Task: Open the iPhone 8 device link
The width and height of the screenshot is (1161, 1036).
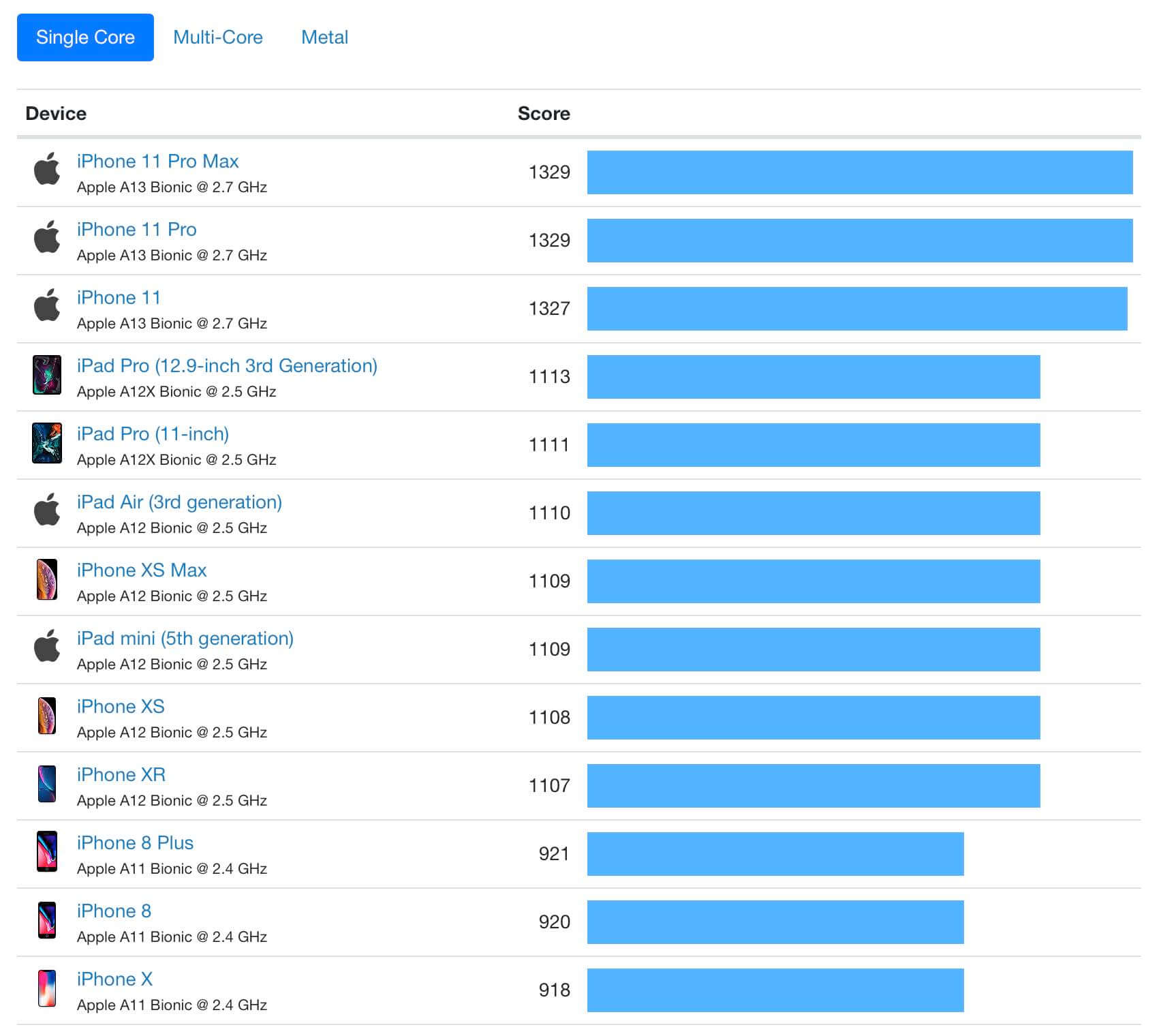Action: click(114, 911)
